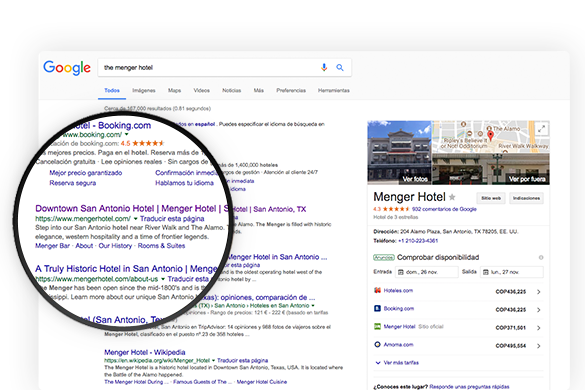Expand the map with the arrows icon
585x390 pixels.
click(x=541, y=129)
